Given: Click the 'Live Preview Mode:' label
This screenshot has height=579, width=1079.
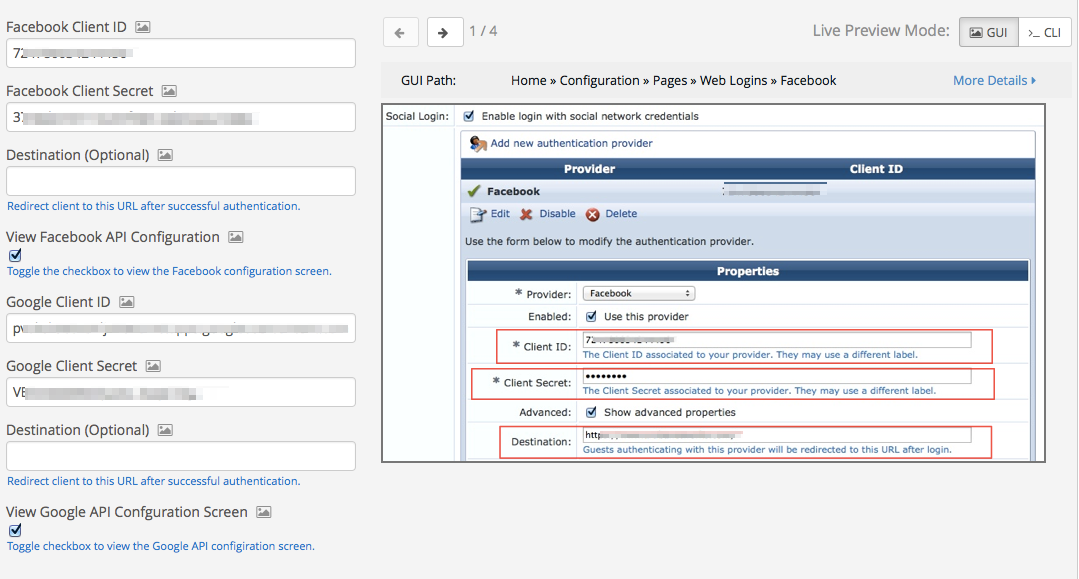Looking at the screenshot, I should point(881,31).
